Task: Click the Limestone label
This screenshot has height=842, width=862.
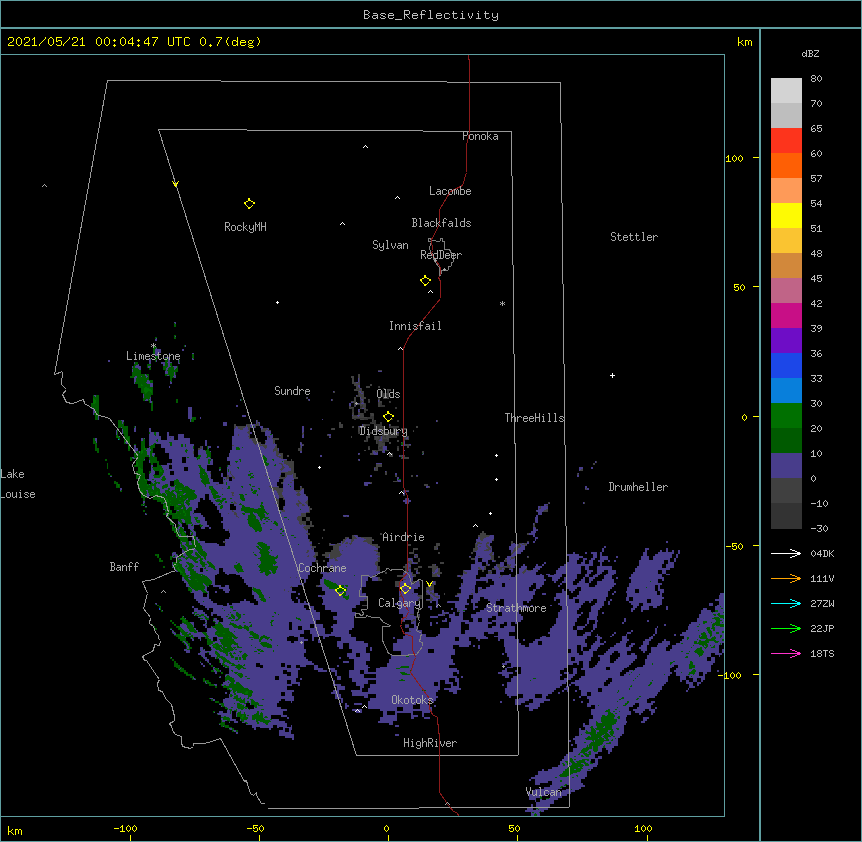Action: pos(153,356)
